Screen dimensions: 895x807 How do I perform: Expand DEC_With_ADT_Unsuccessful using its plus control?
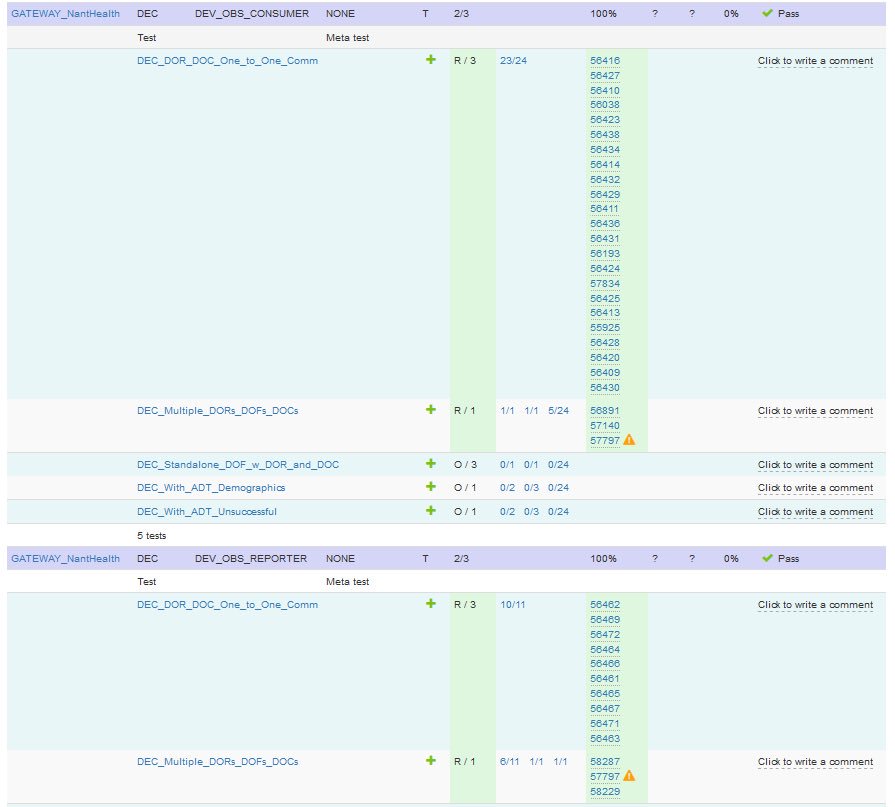(x=430, y=511)
